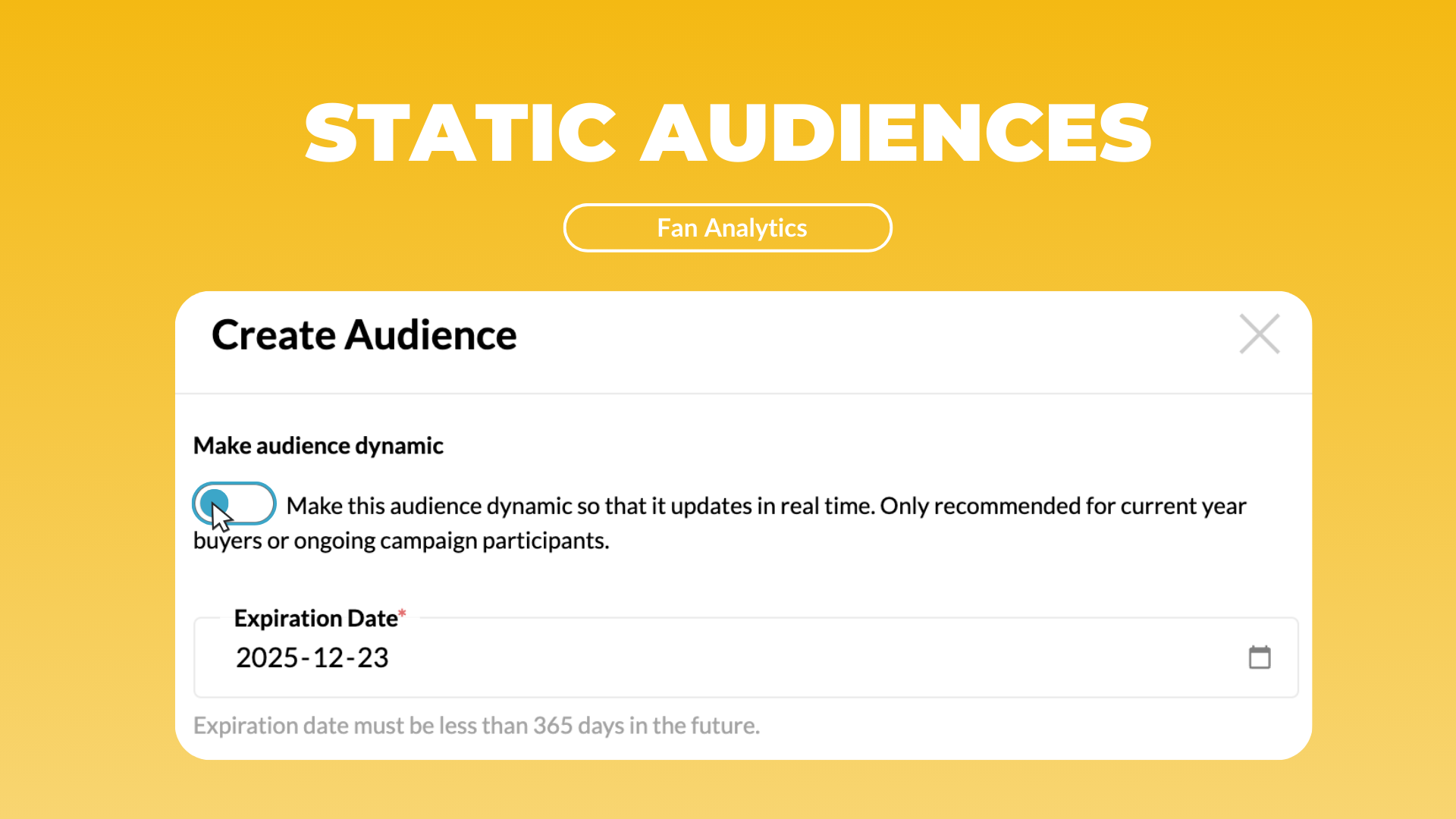Image resolution: width=1456 pixels, height=819 pixels.
Task: Toggle the Make audience dynamic switch
Action: (234, 504)
